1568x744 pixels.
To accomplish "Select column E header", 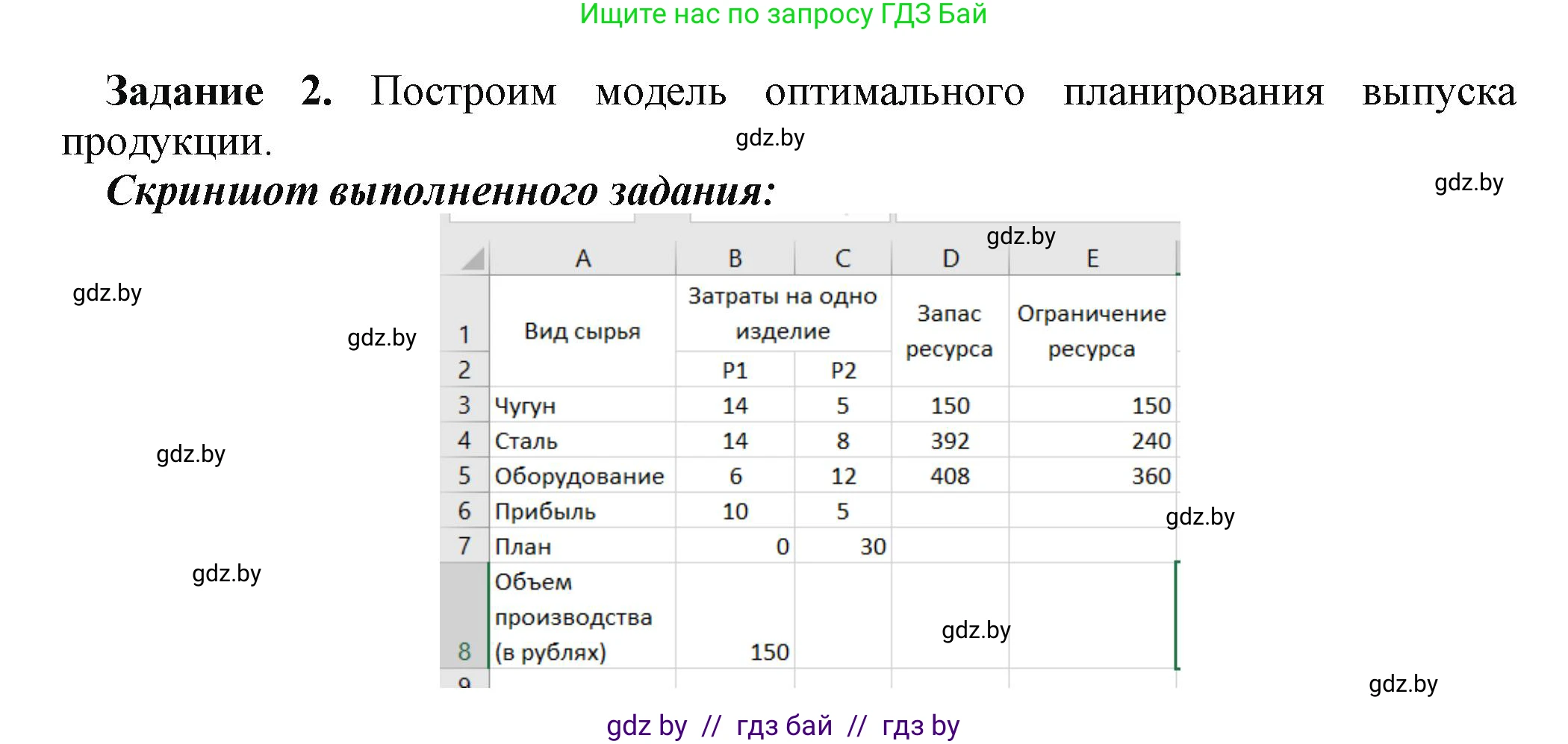I will click(1092, 258).
